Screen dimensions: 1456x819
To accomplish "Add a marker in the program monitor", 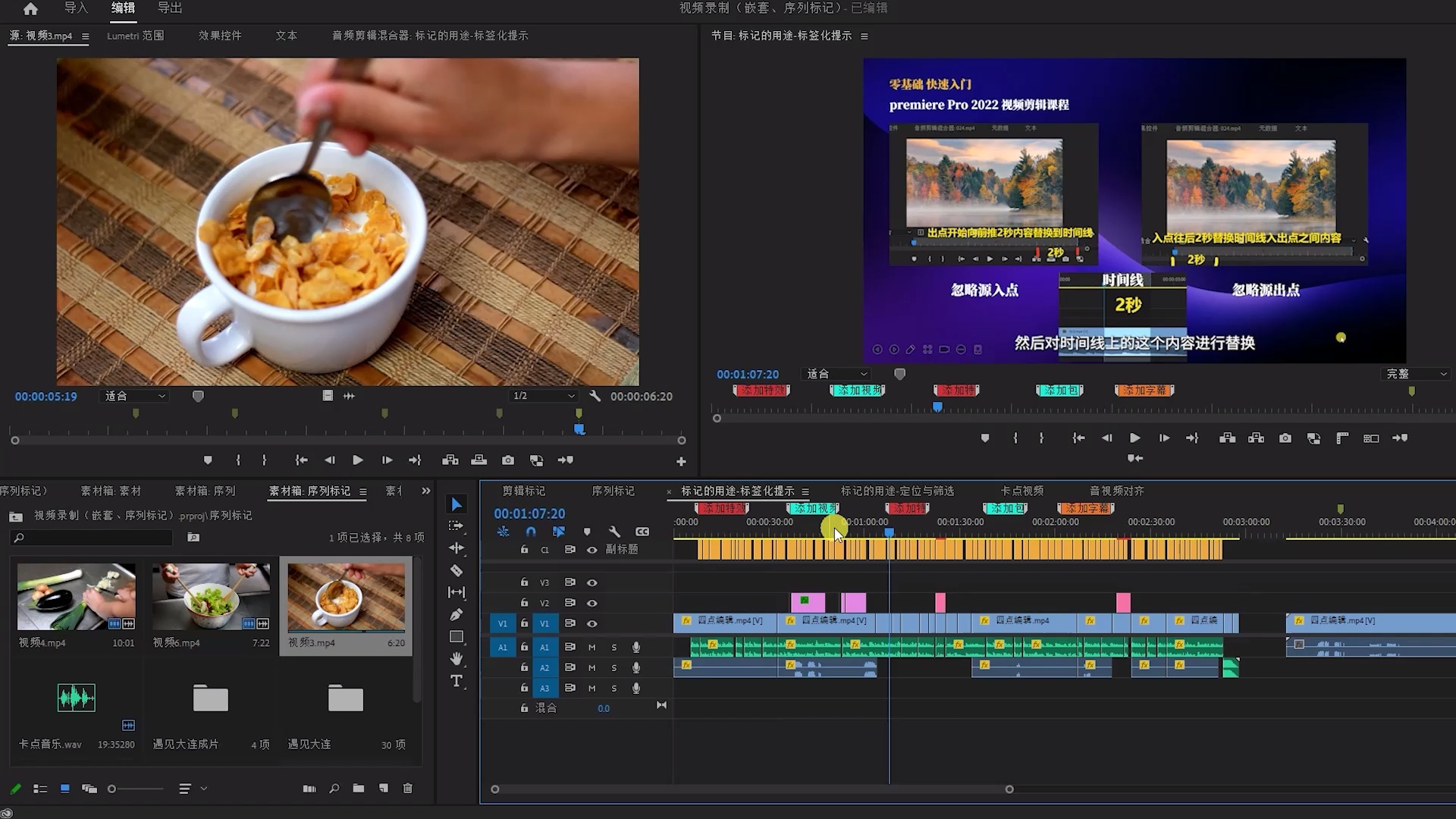I will coord(984,438).
